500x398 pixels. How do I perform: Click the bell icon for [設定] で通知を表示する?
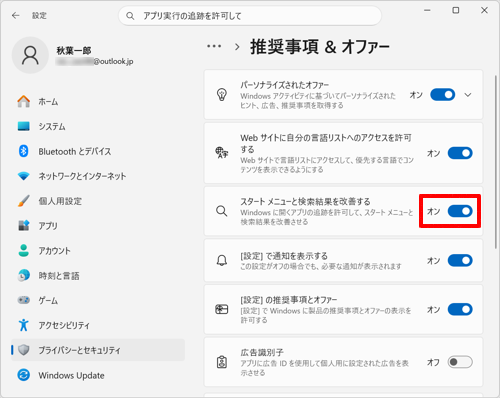[222, 260]
